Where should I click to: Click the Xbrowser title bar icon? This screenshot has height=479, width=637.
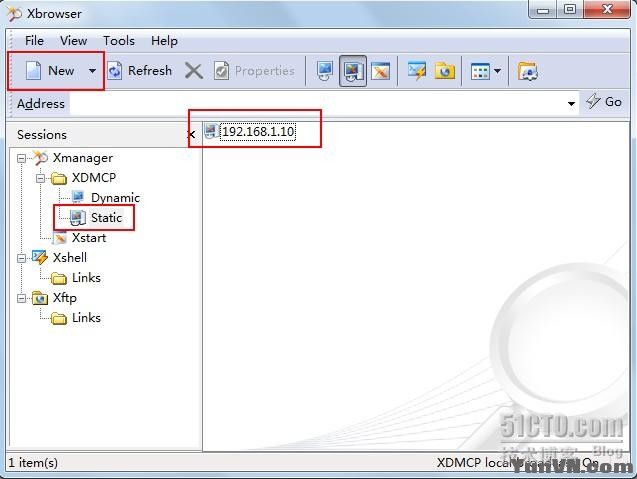tap(15, 14)
